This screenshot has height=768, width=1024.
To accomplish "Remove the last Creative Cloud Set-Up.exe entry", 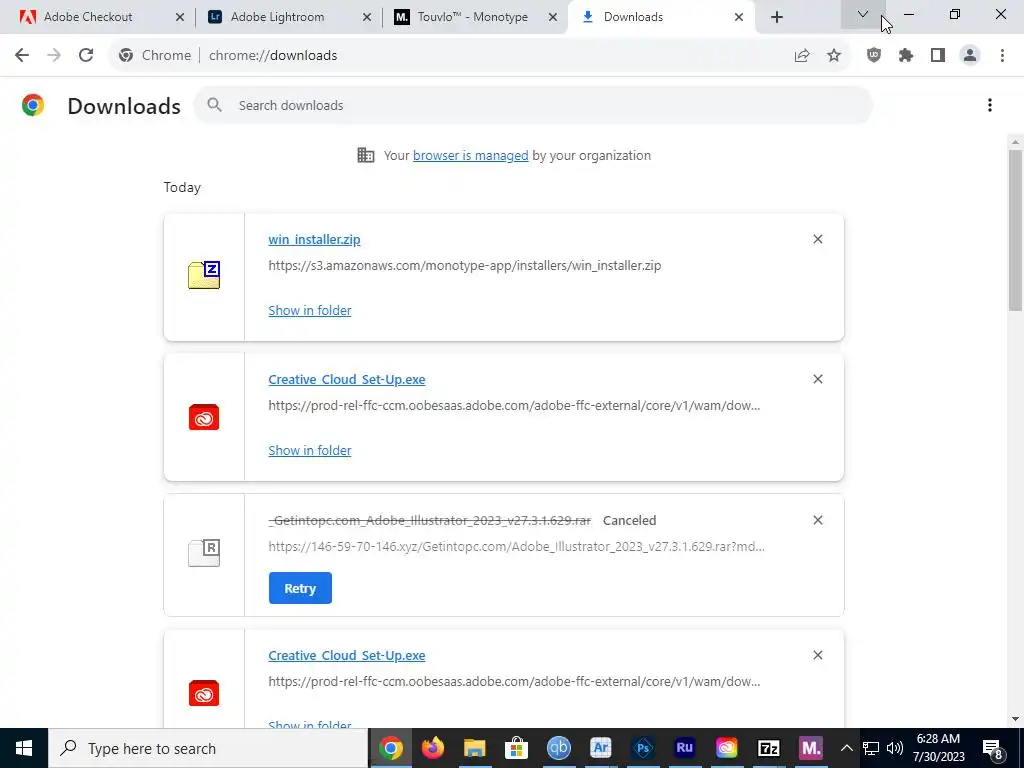I will pos(818,655).
